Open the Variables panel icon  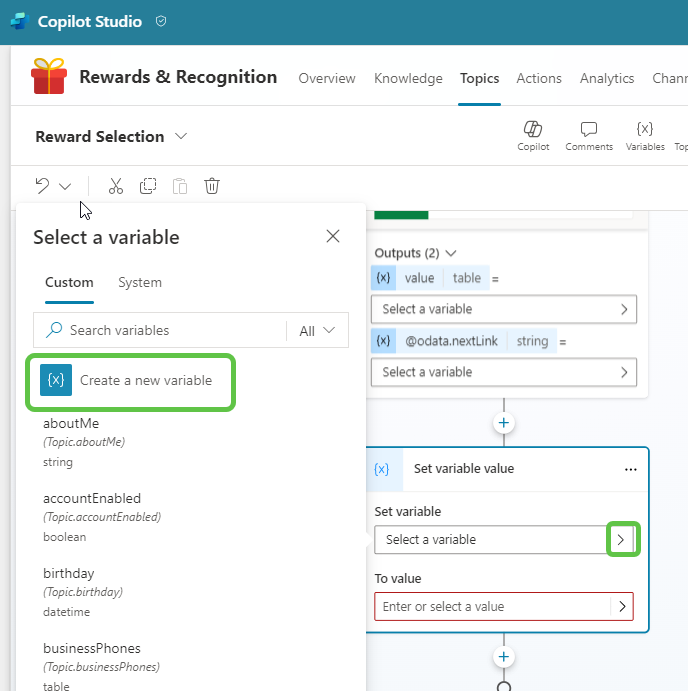click(x=645, y=135)
